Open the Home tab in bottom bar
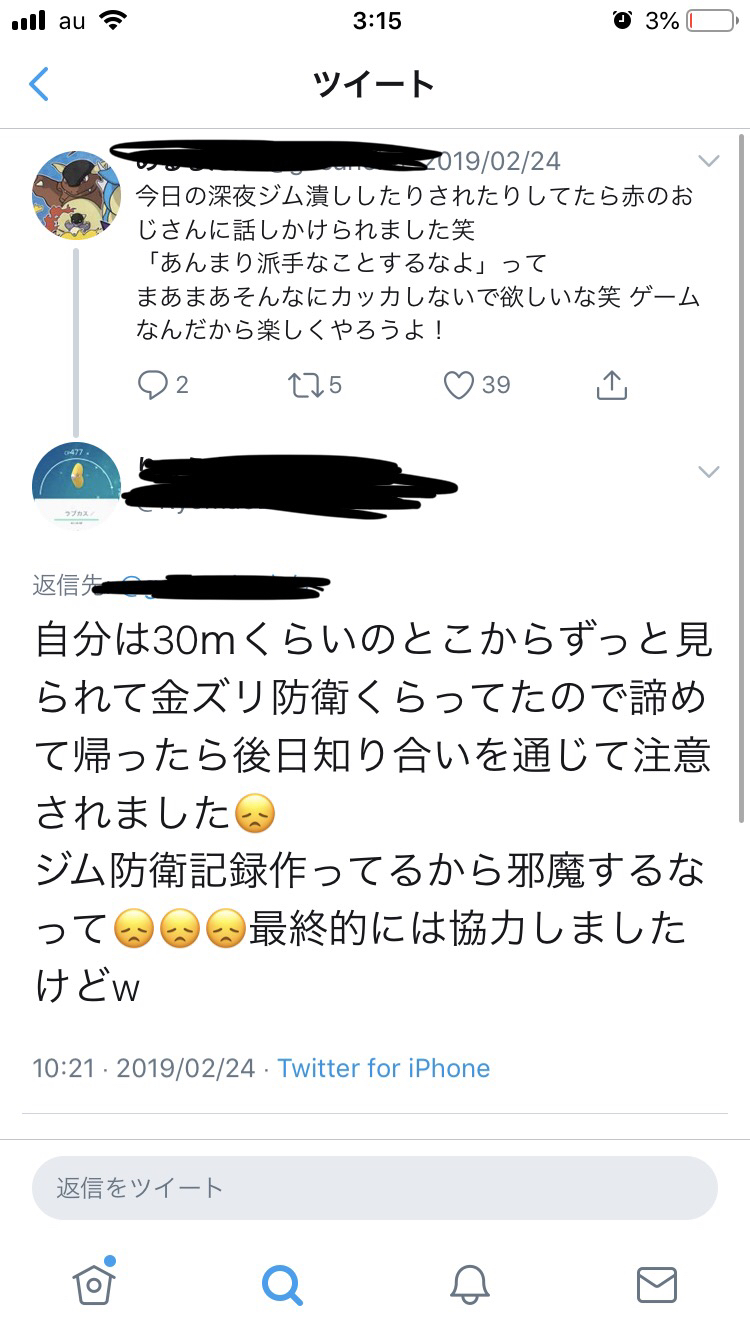This screenshot has height=1334, width=750. tap(94, 1282)
